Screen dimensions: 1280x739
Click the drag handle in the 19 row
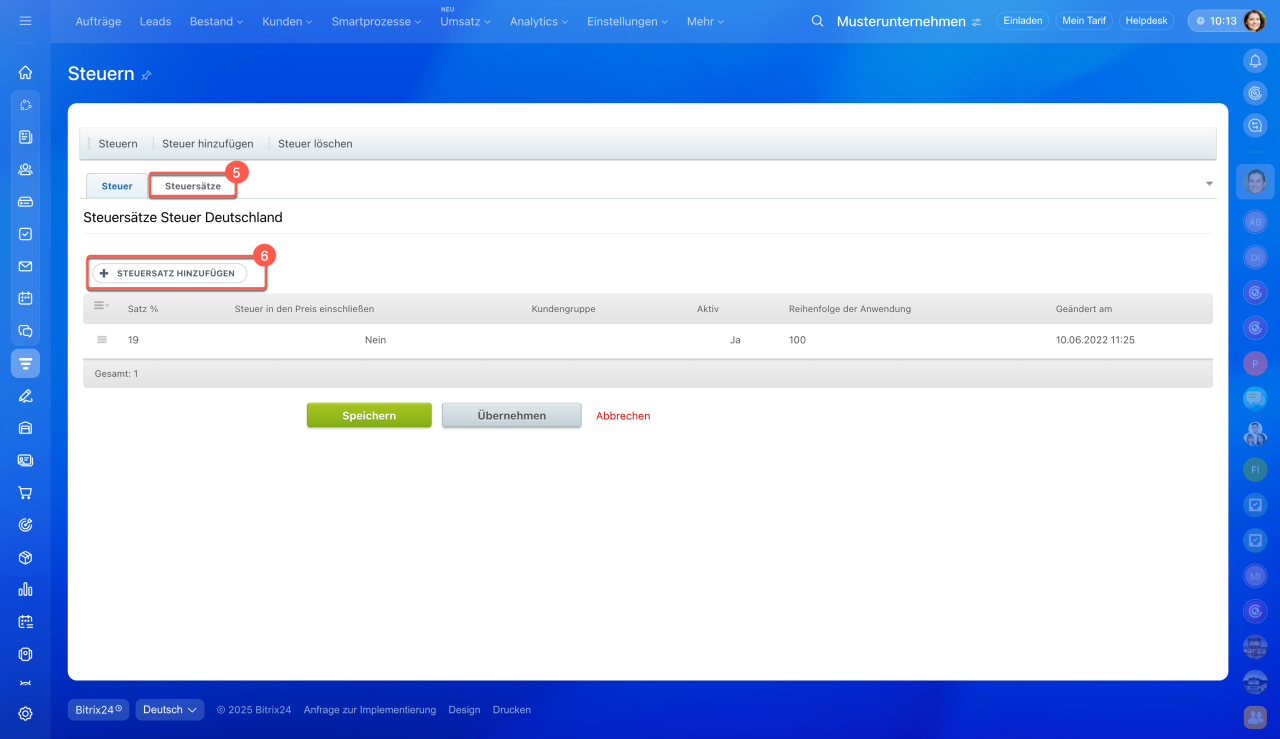[x=101, y=340]
